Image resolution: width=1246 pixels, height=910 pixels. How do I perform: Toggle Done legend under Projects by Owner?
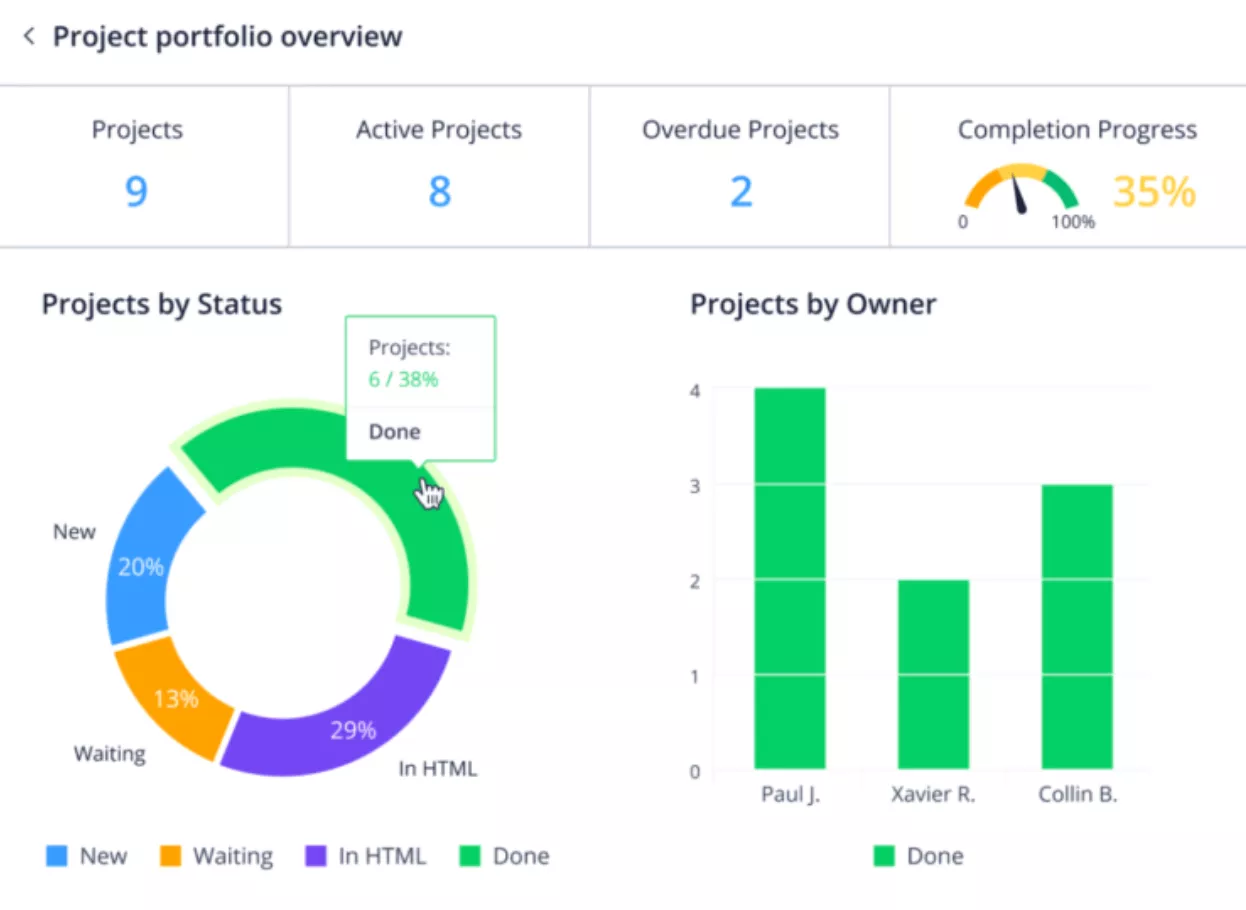(x=884, y=856)
